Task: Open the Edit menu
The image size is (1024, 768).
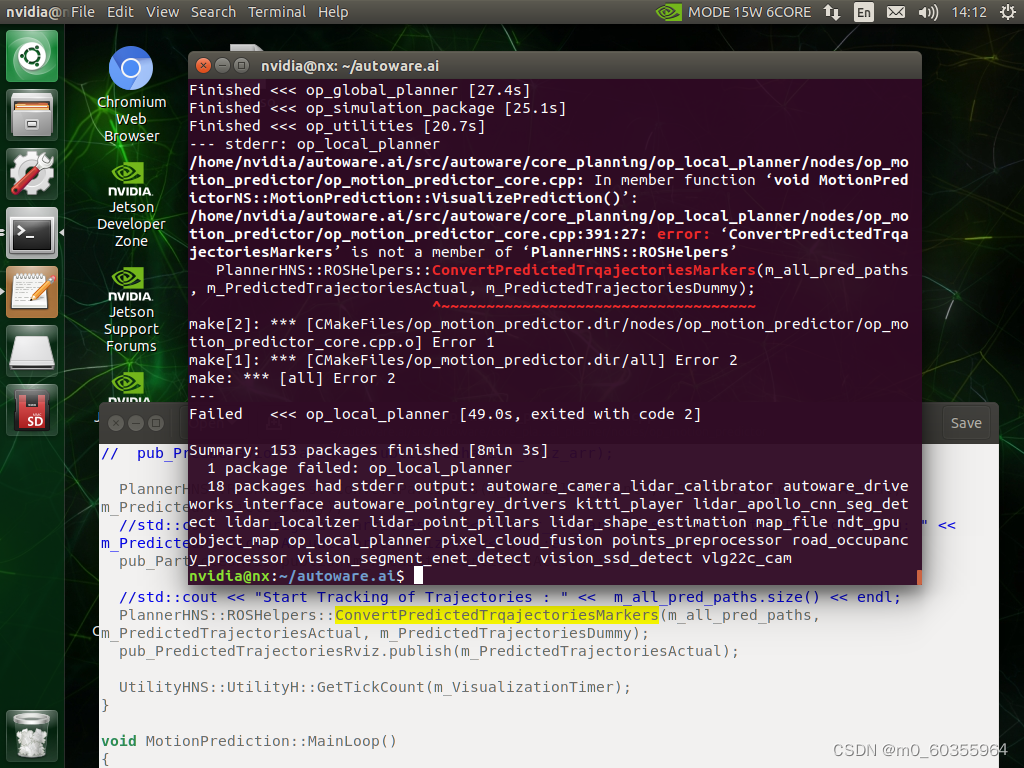Action: [120, 12]
